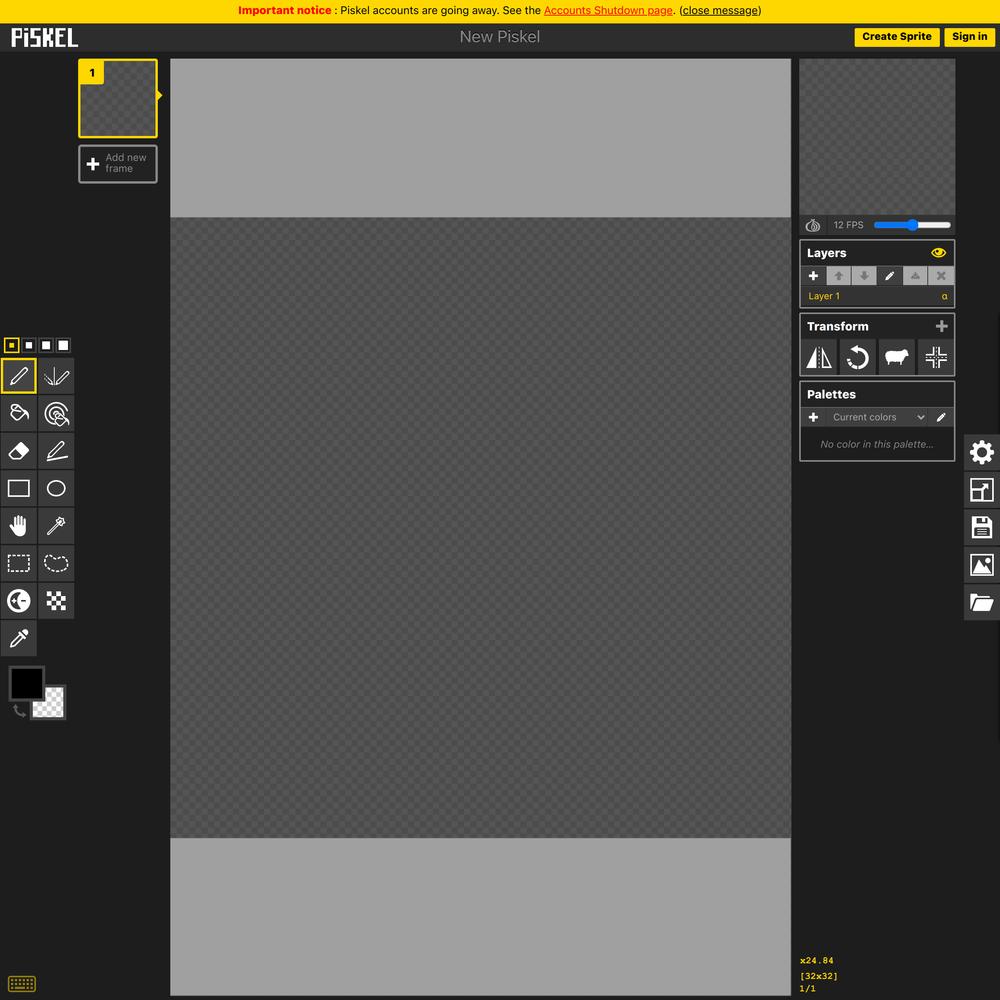Select the Circle tool
The image size is (1000, 1000).
coord(56,489)
